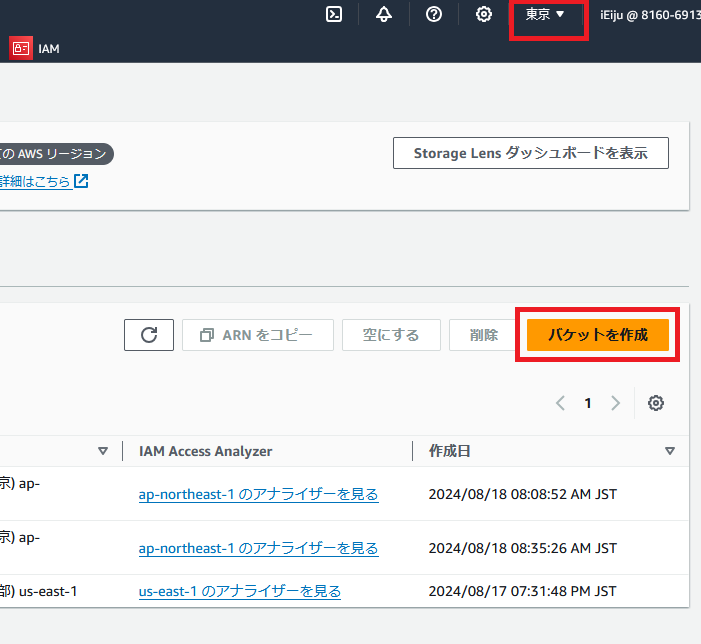The height and width of the screenshot is (644, 701).
Task: Open analyzer link for 08:08:52 AM bucket
Action: (x=258, y=494)
